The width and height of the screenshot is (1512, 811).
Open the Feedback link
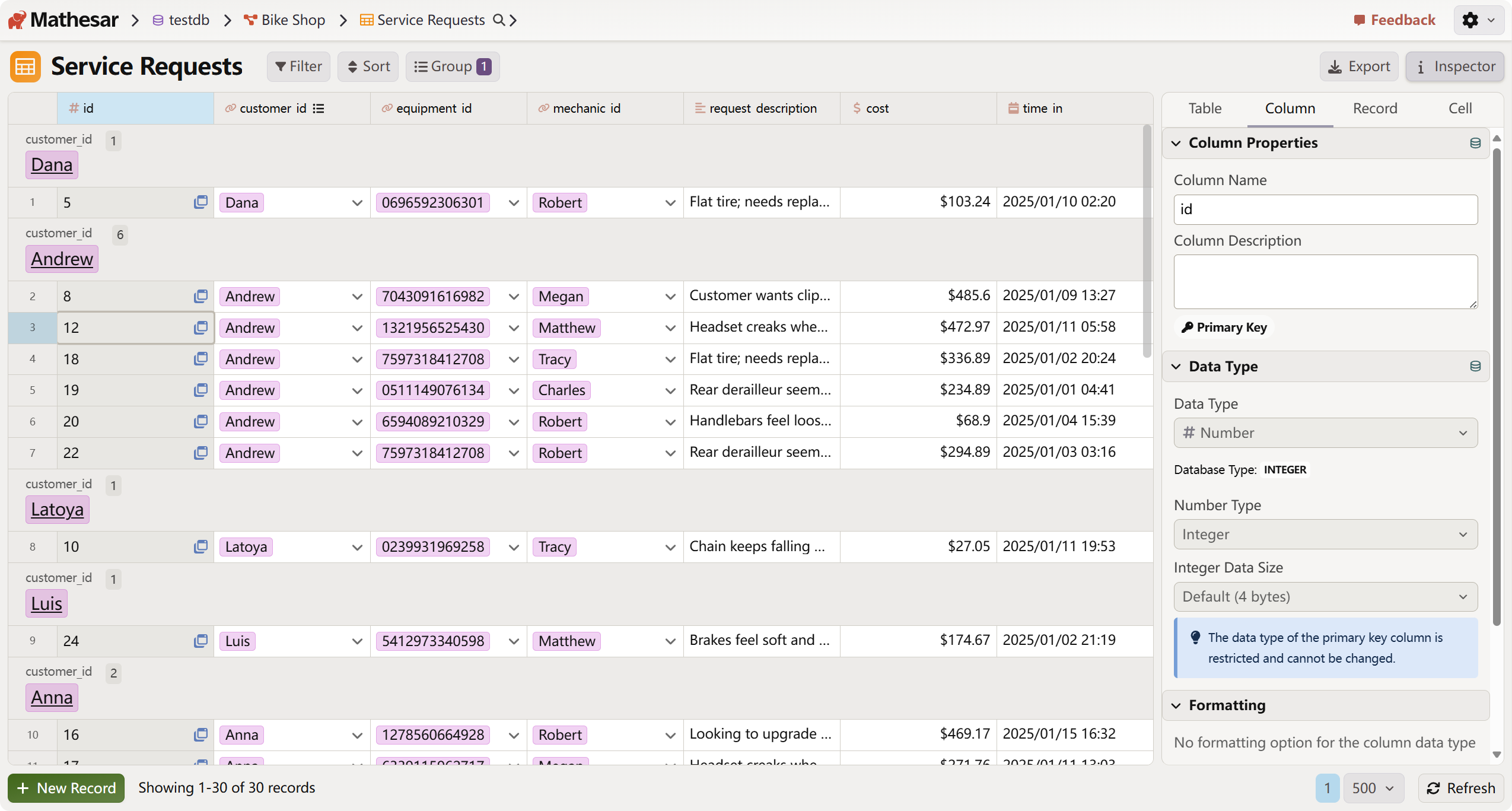pos(1395,20)
